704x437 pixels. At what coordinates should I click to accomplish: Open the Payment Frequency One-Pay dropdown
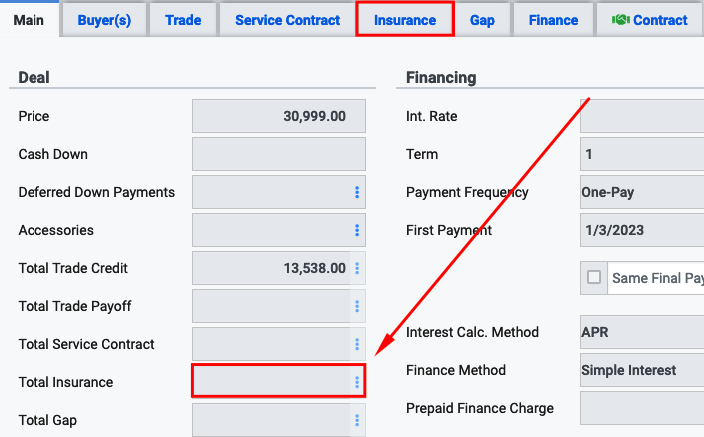642,192
